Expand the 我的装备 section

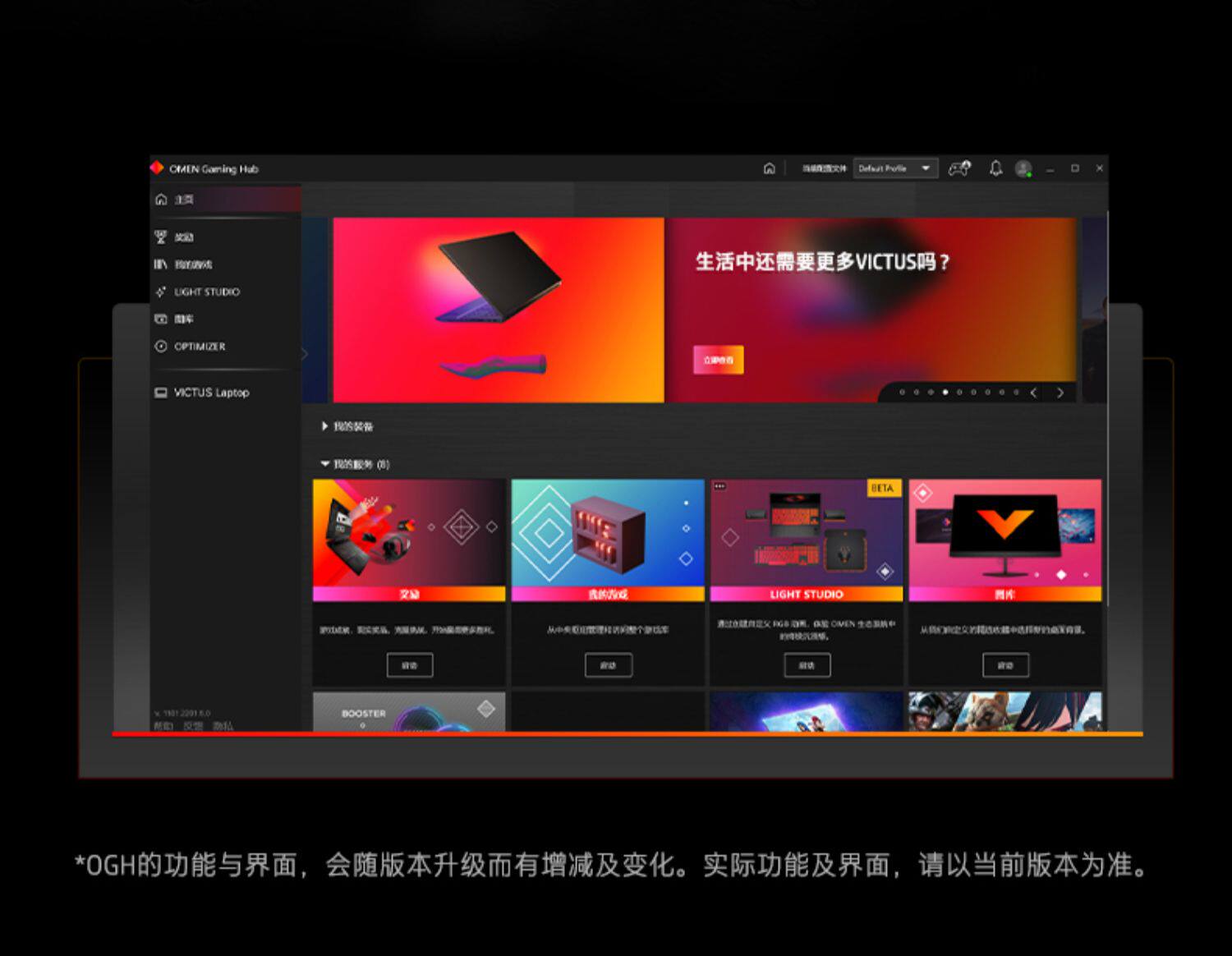(347, 426)
